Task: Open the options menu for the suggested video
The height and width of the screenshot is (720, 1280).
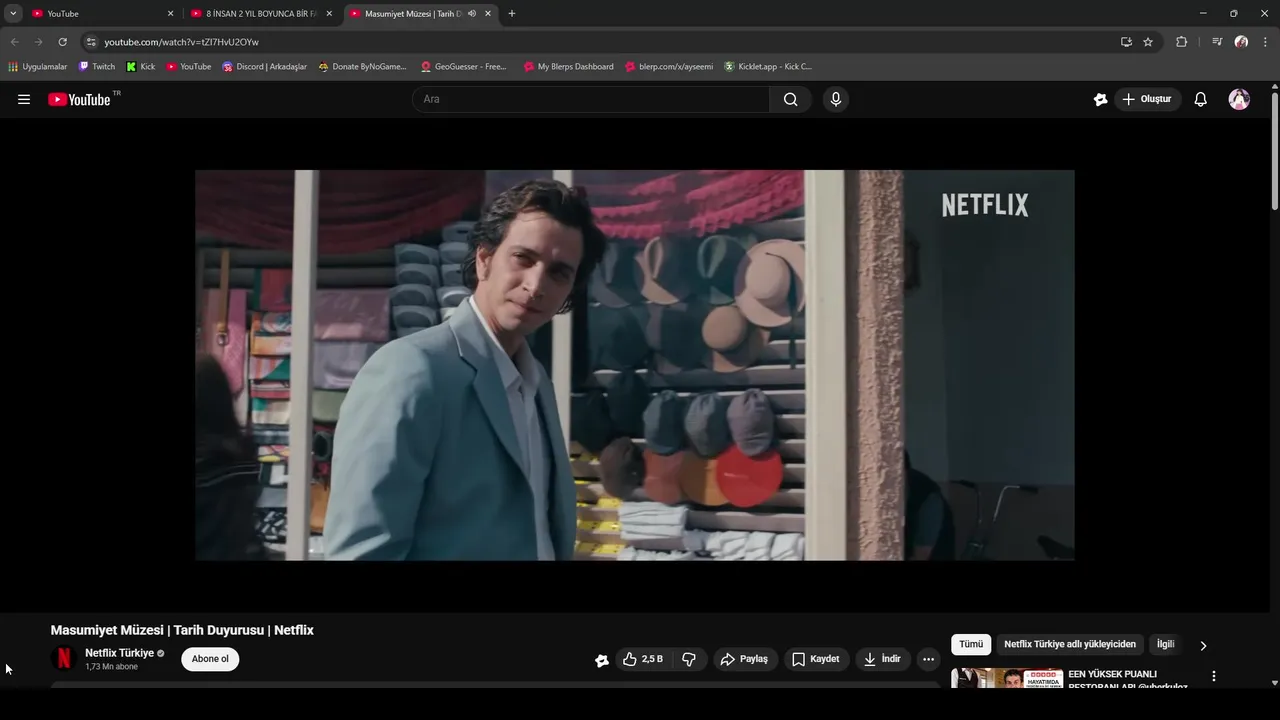Action: [x=1214, y=676]
